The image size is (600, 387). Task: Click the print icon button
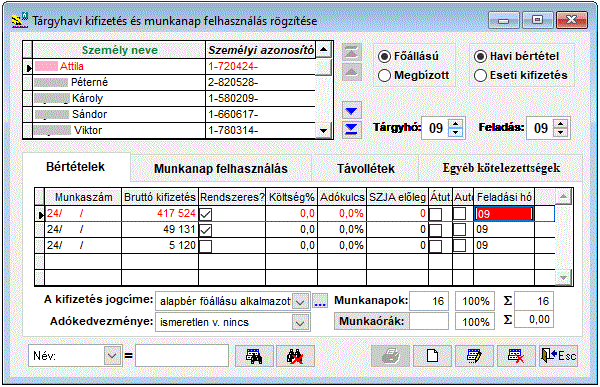point(390,356)
